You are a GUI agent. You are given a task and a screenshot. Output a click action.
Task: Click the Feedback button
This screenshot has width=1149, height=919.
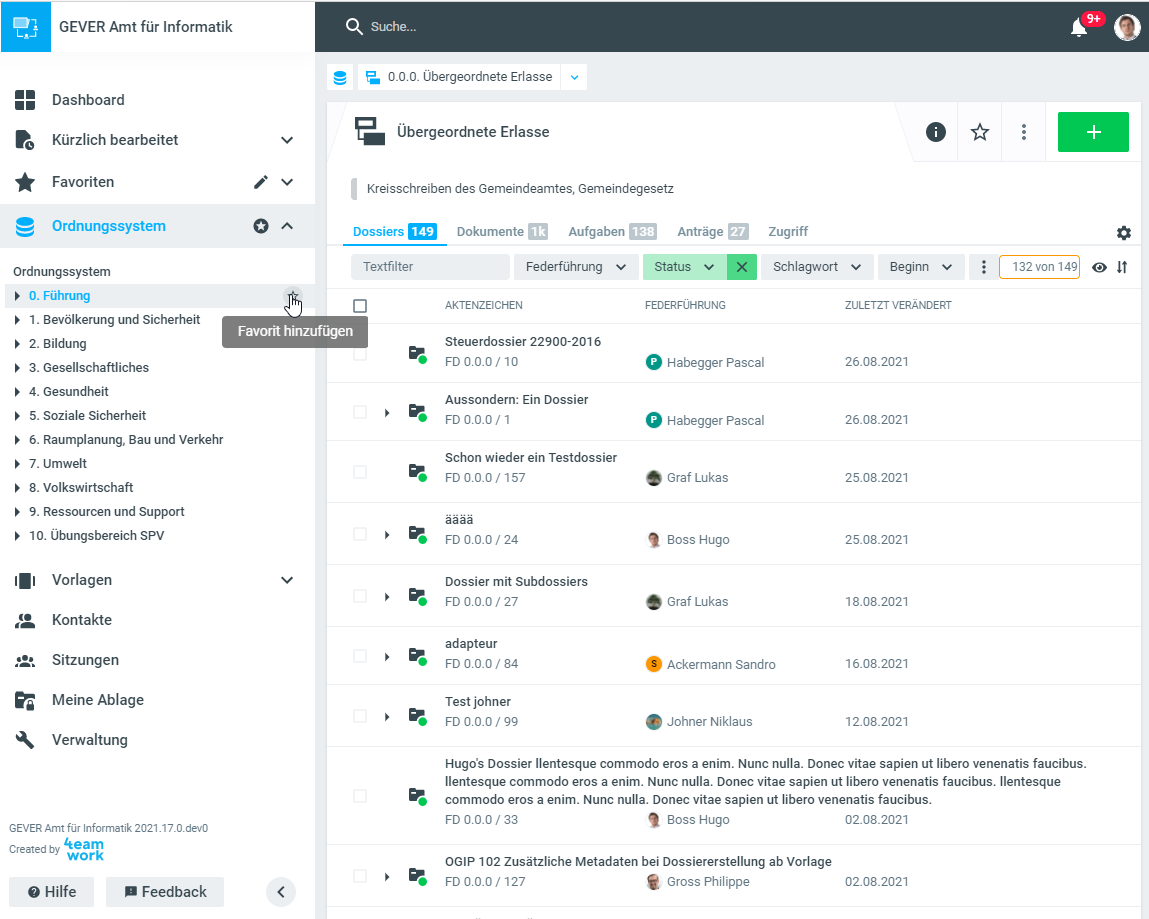tap(165, 892)
